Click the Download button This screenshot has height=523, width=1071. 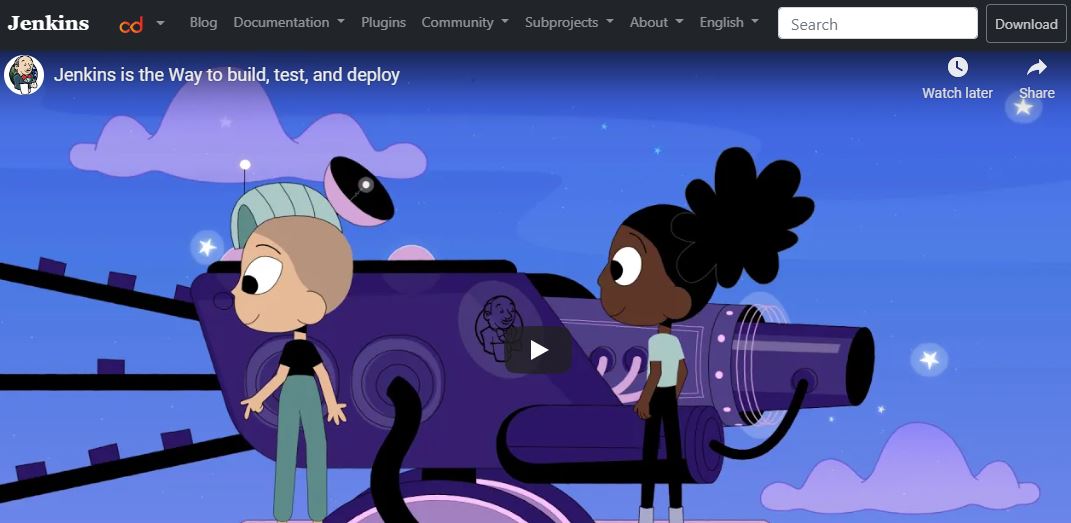click(1026, 24)
